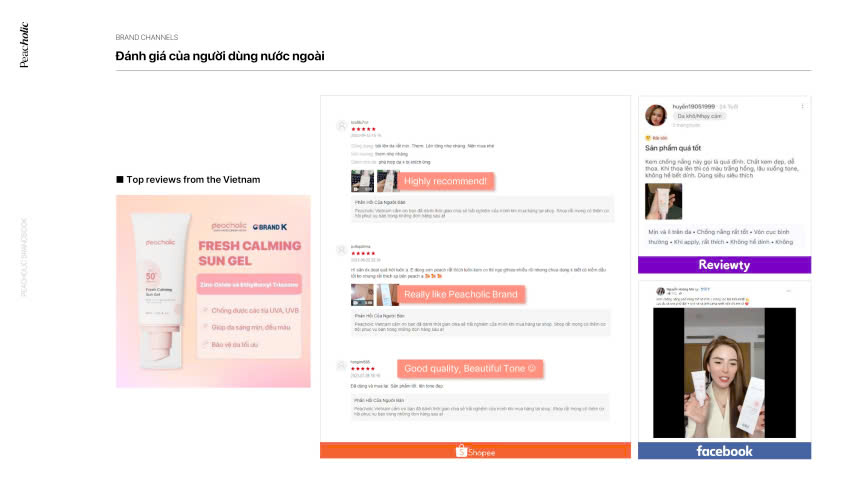The height and width of the screenshot is (483, 867).
Task: Click 'Top reviews from the Vietnam' text
Action: (193, 180)
